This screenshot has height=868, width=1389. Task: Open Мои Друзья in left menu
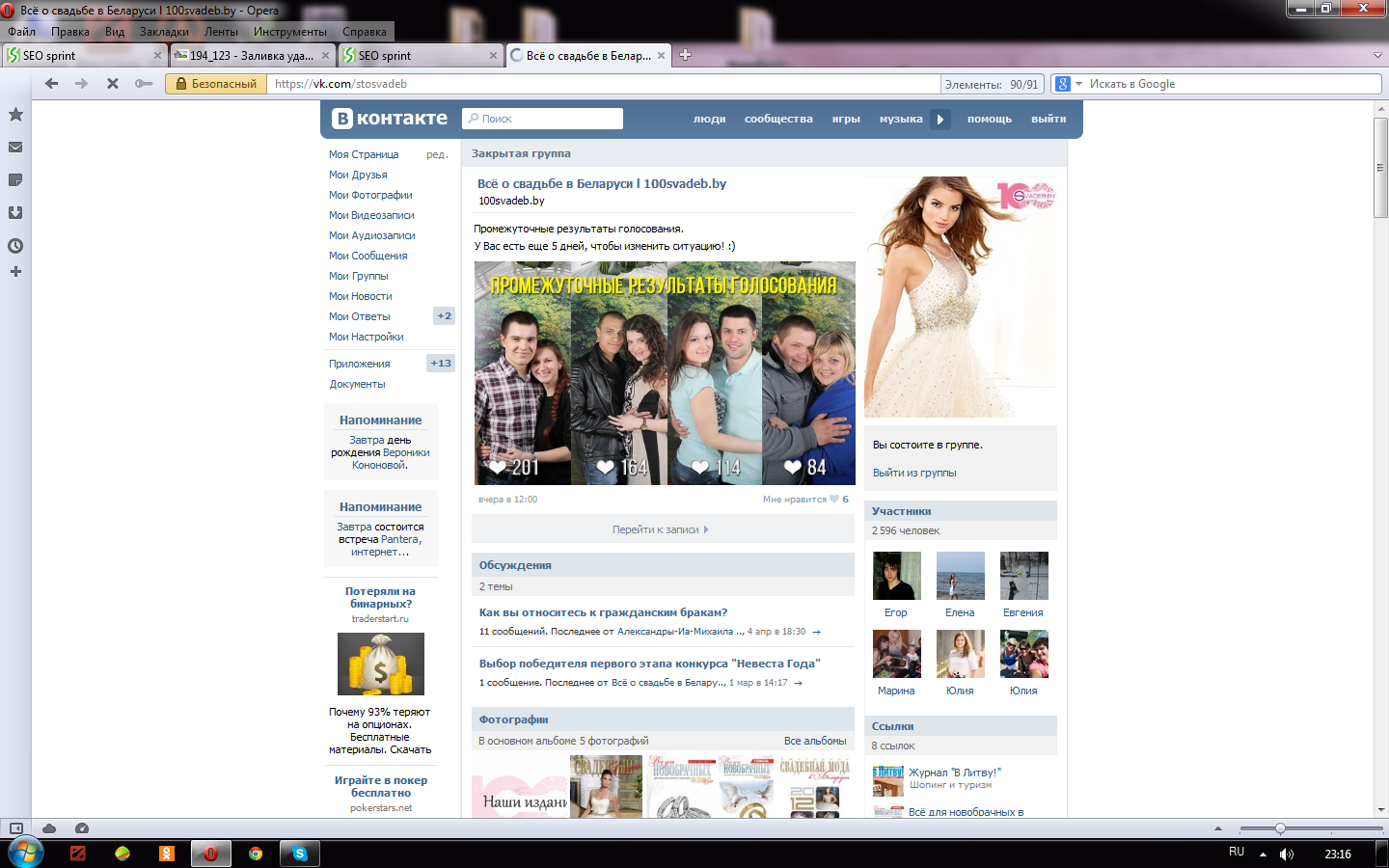click(x=358, y=175)
